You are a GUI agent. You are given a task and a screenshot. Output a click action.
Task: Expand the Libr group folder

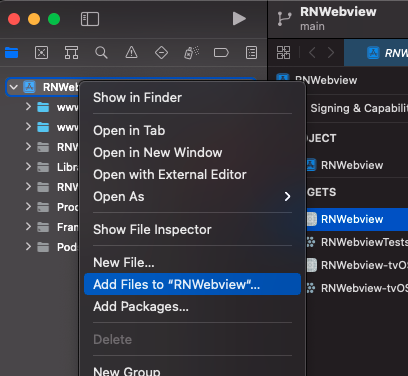coord(28,167)
